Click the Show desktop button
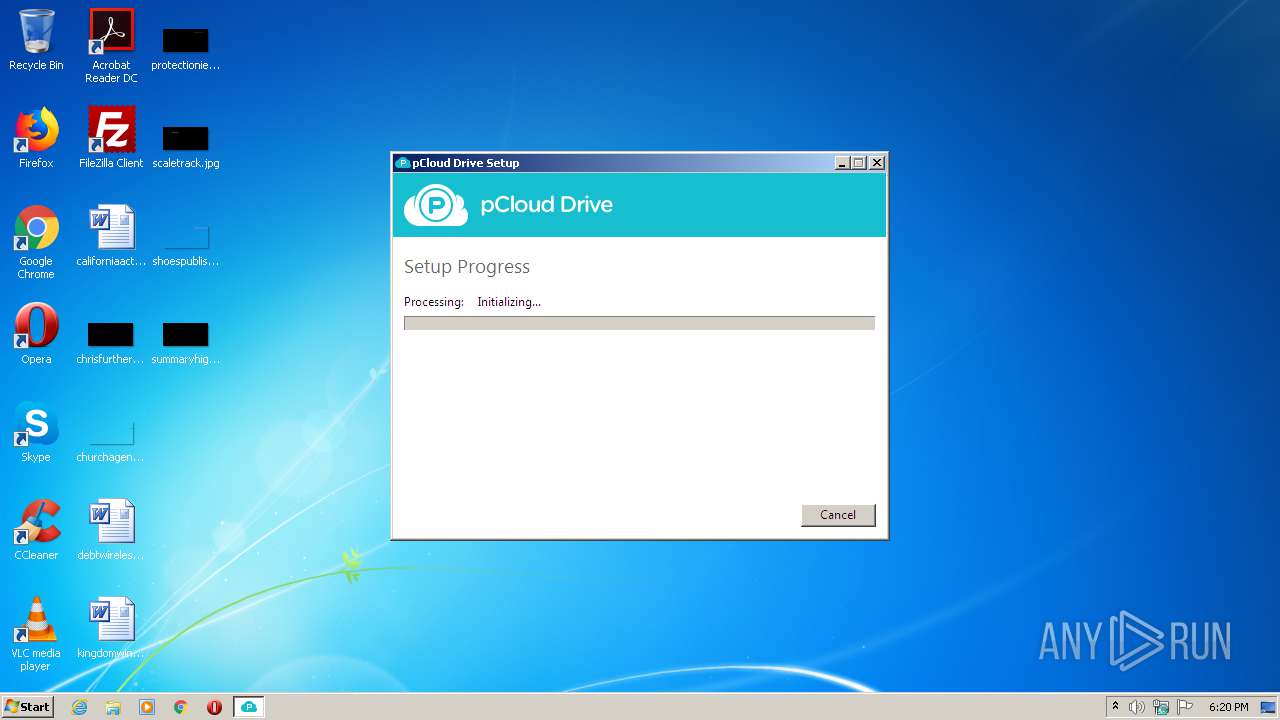Viewport: 1280px width, 720px height. coord(1269,707)
